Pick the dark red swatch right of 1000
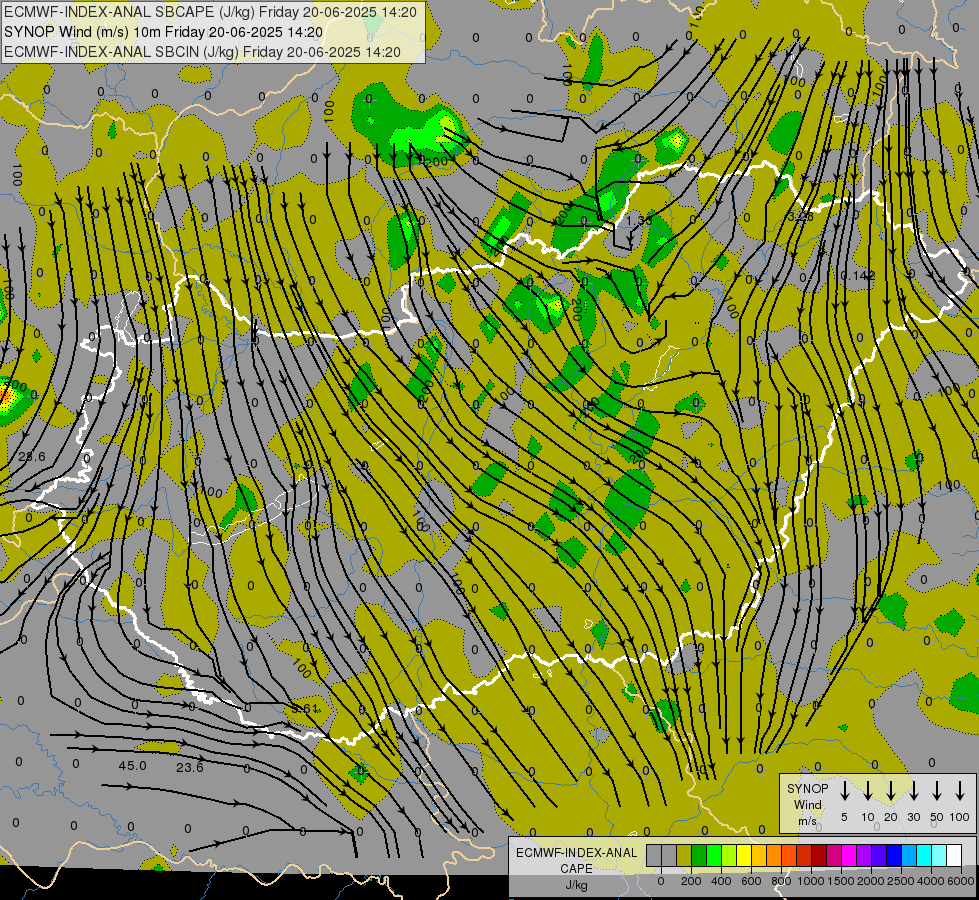 coord(820,855)
